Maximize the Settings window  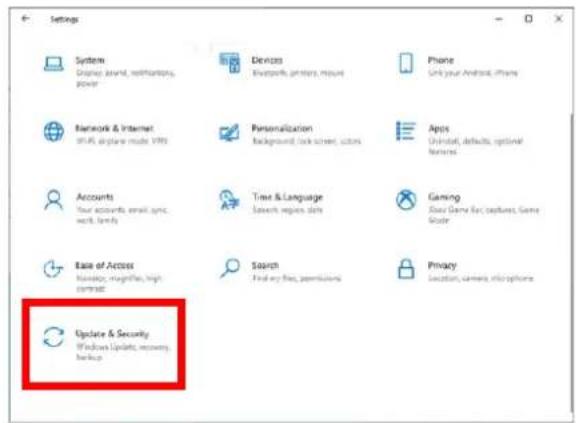(529, 19)
